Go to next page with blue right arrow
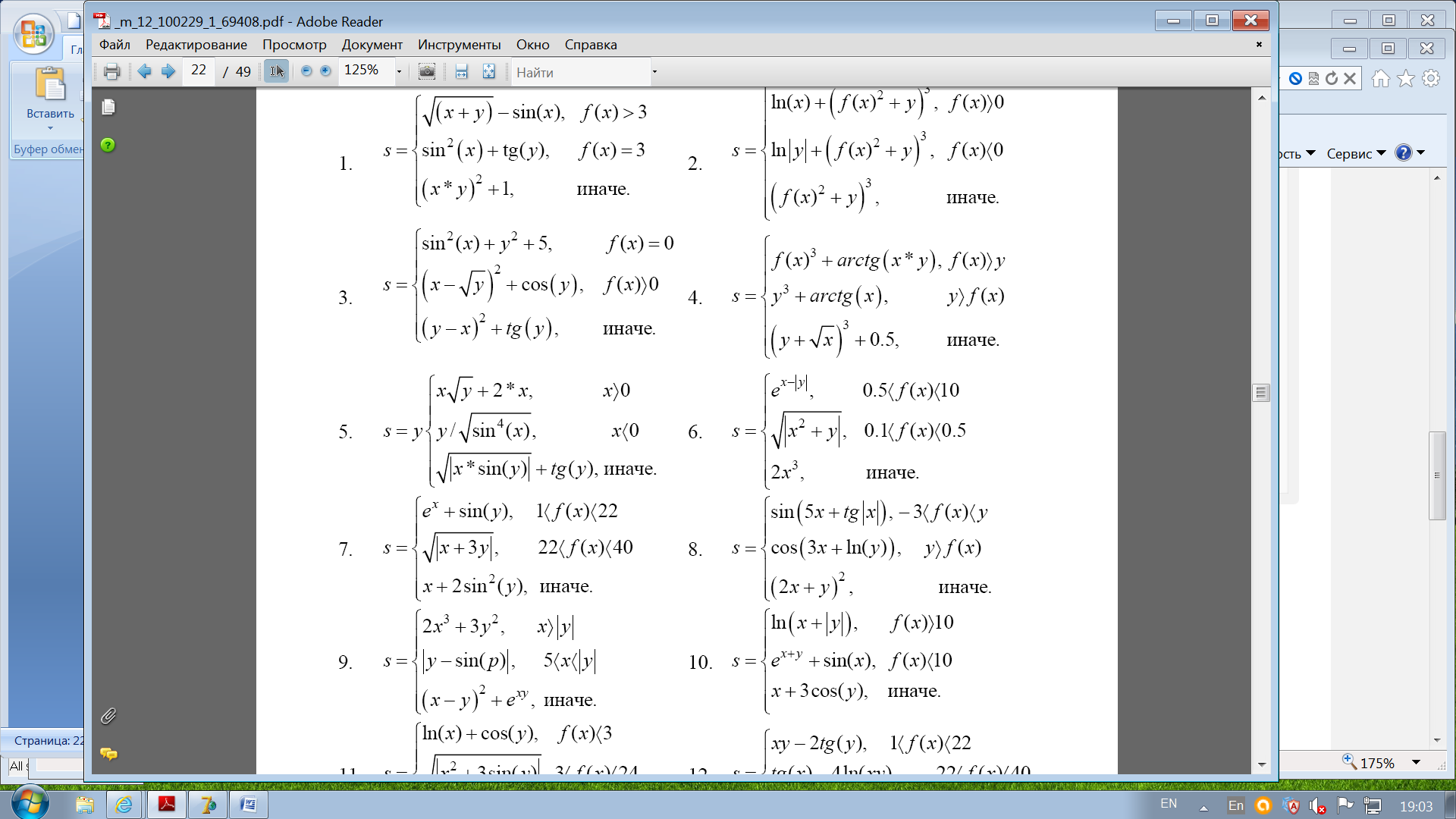This screenshot has width=1456, height=819. coord(168,71)
